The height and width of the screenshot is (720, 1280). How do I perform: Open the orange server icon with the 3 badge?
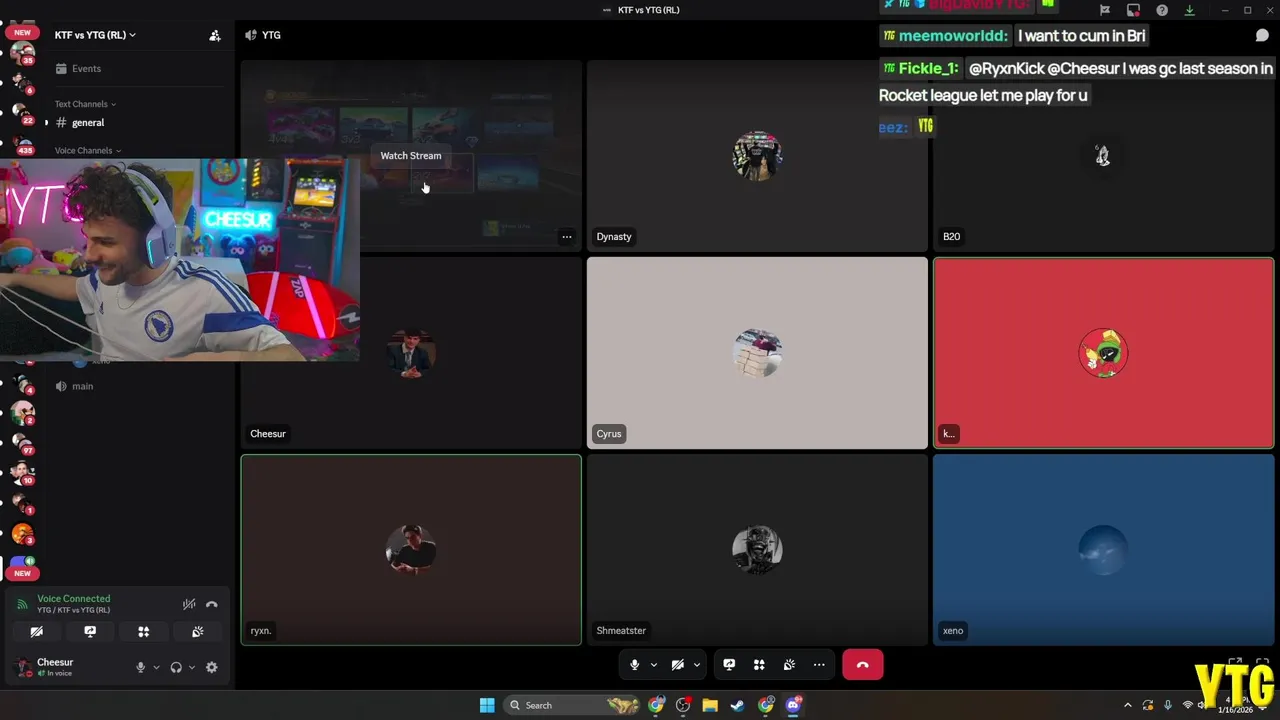point(22,534)
